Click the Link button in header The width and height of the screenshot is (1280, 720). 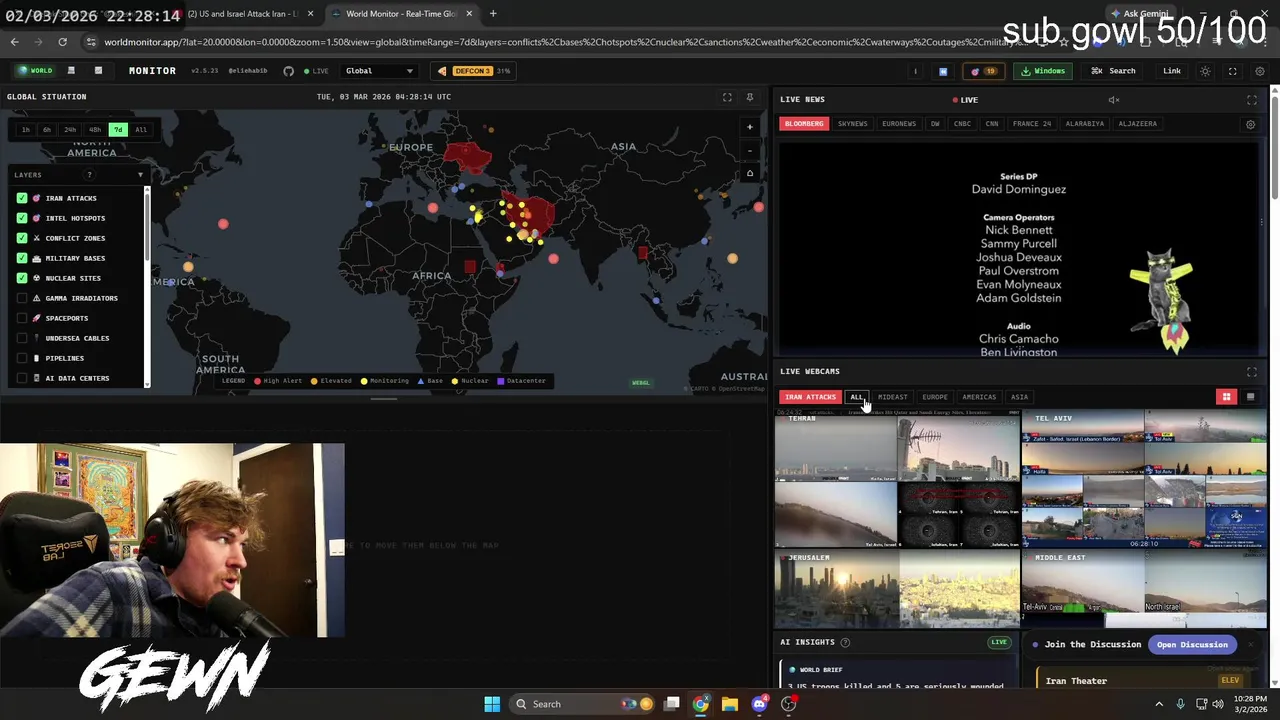coord(1172,71)
